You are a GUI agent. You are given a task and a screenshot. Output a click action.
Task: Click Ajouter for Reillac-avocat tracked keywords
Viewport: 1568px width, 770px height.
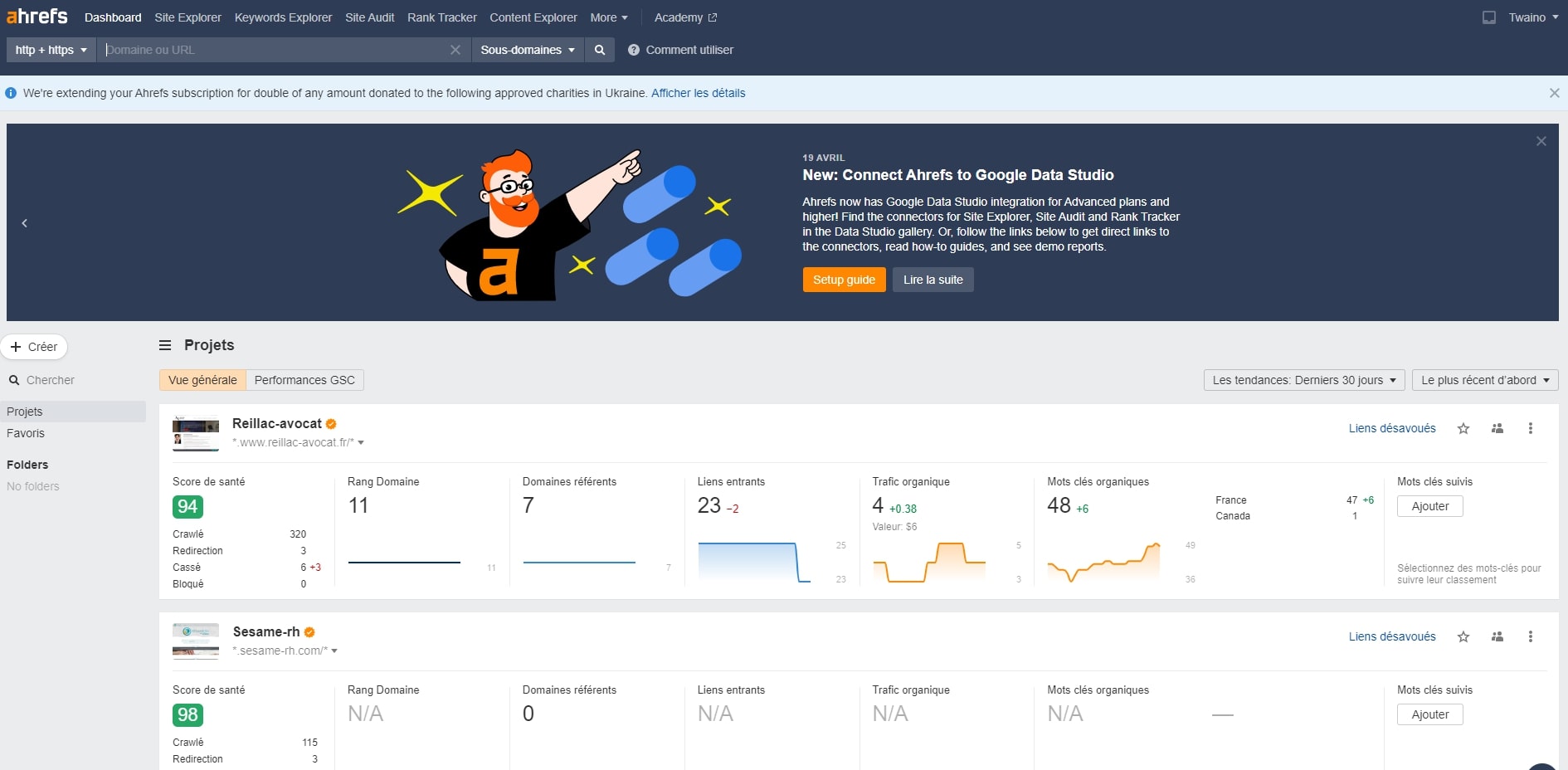[1430, 506]
